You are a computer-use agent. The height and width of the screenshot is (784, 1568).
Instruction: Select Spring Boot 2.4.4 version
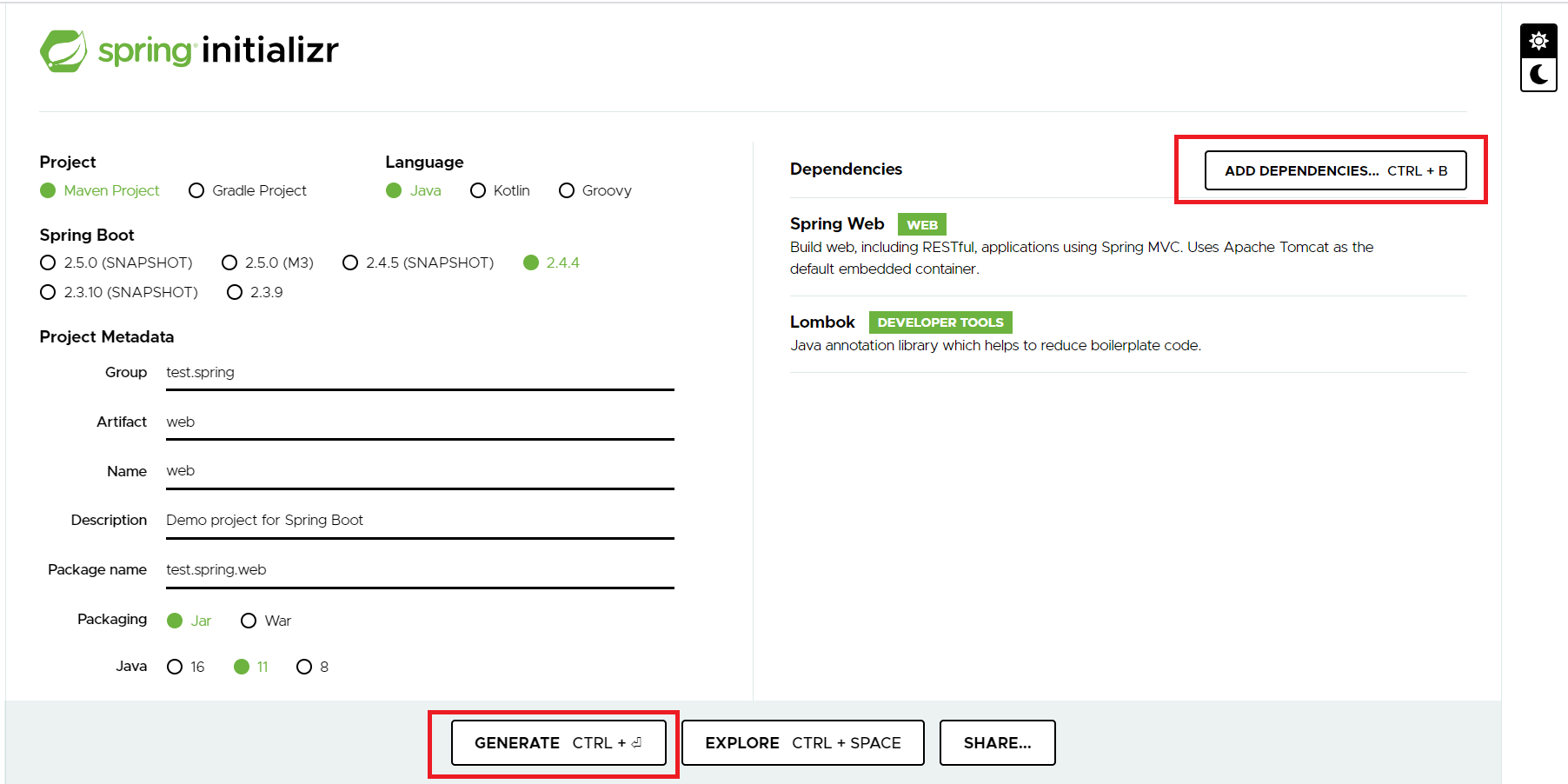551,262
